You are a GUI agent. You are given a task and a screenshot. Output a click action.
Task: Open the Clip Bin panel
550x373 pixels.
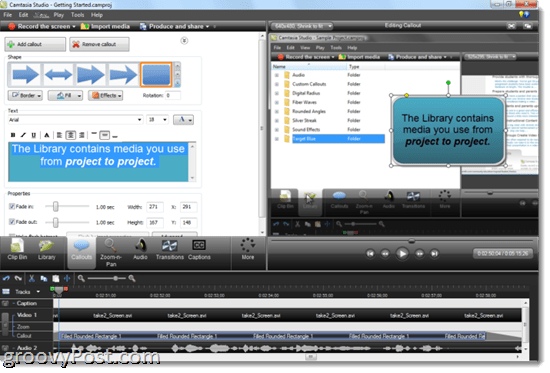pos(17,249)
